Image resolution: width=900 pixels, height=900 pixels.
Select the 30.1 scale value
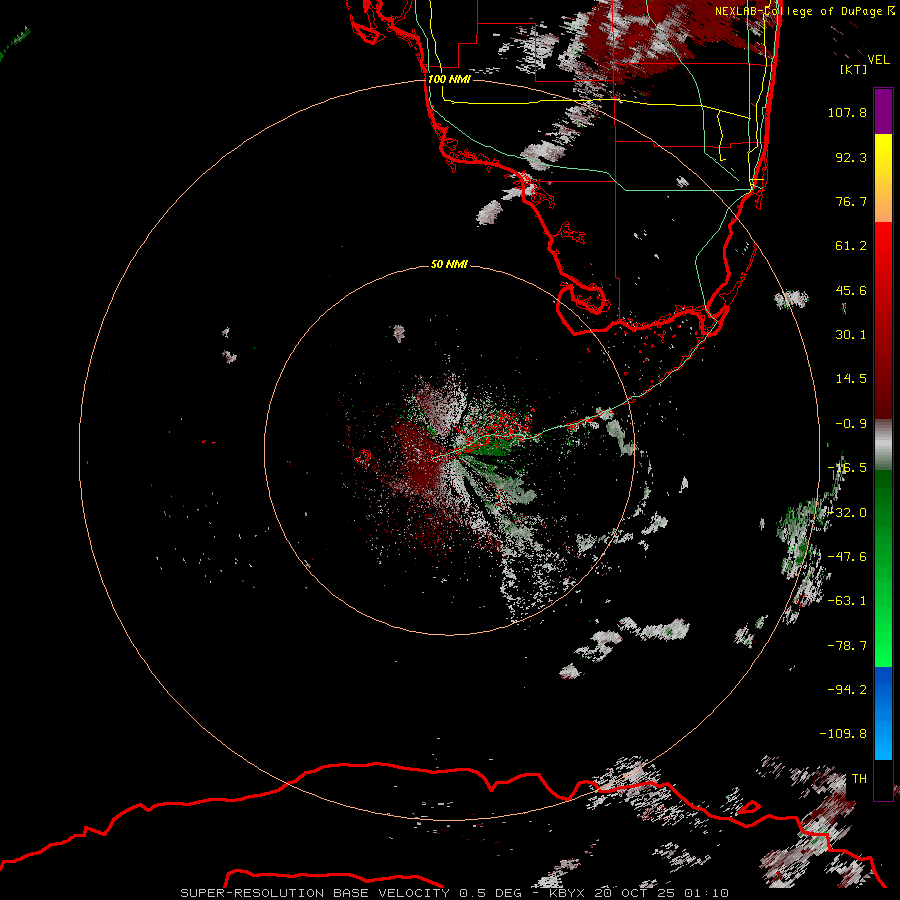point(851,335)
